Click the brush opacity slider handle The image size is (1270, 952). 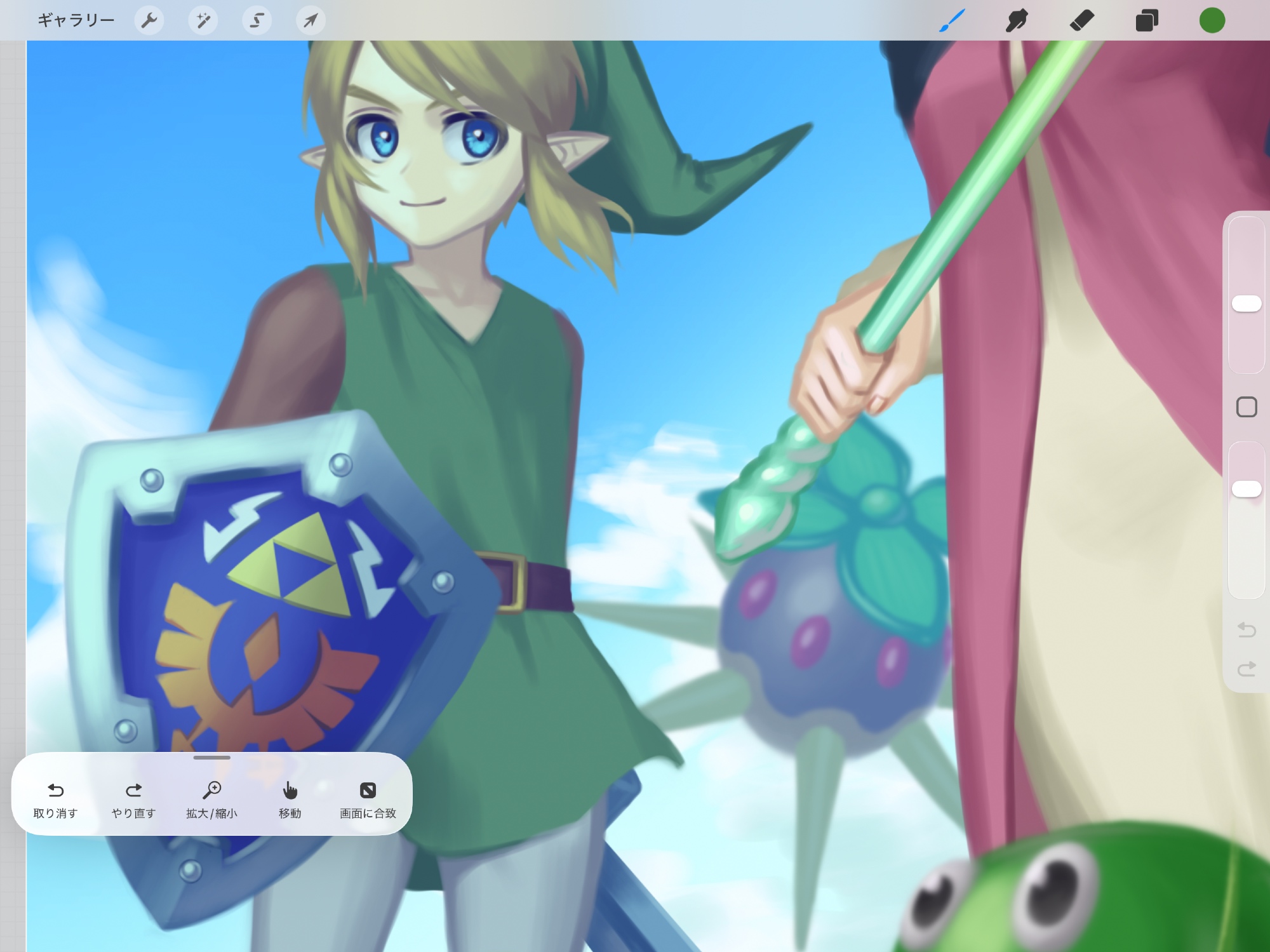(x=1247, y=488)
